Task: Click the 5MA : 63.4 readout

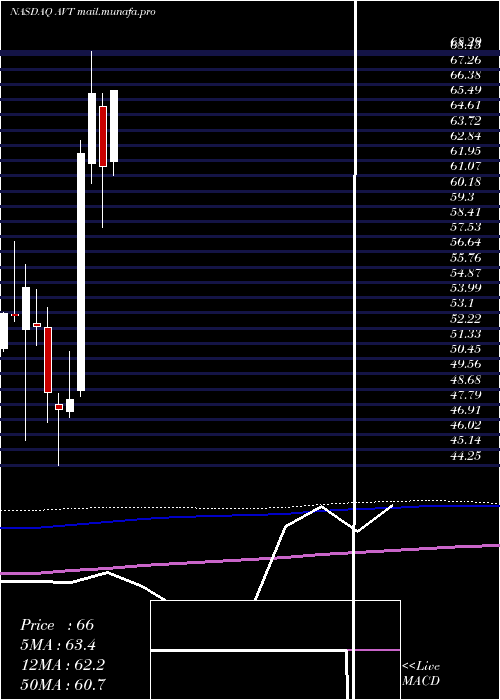Action: pyautogui.click(x=58, y=645)
